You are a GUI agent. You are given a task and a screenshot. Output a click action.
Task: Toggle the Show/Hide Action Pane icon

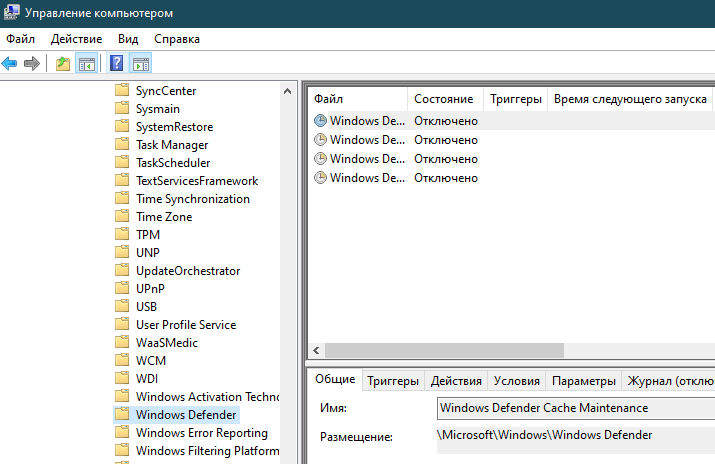pos(140,64)
